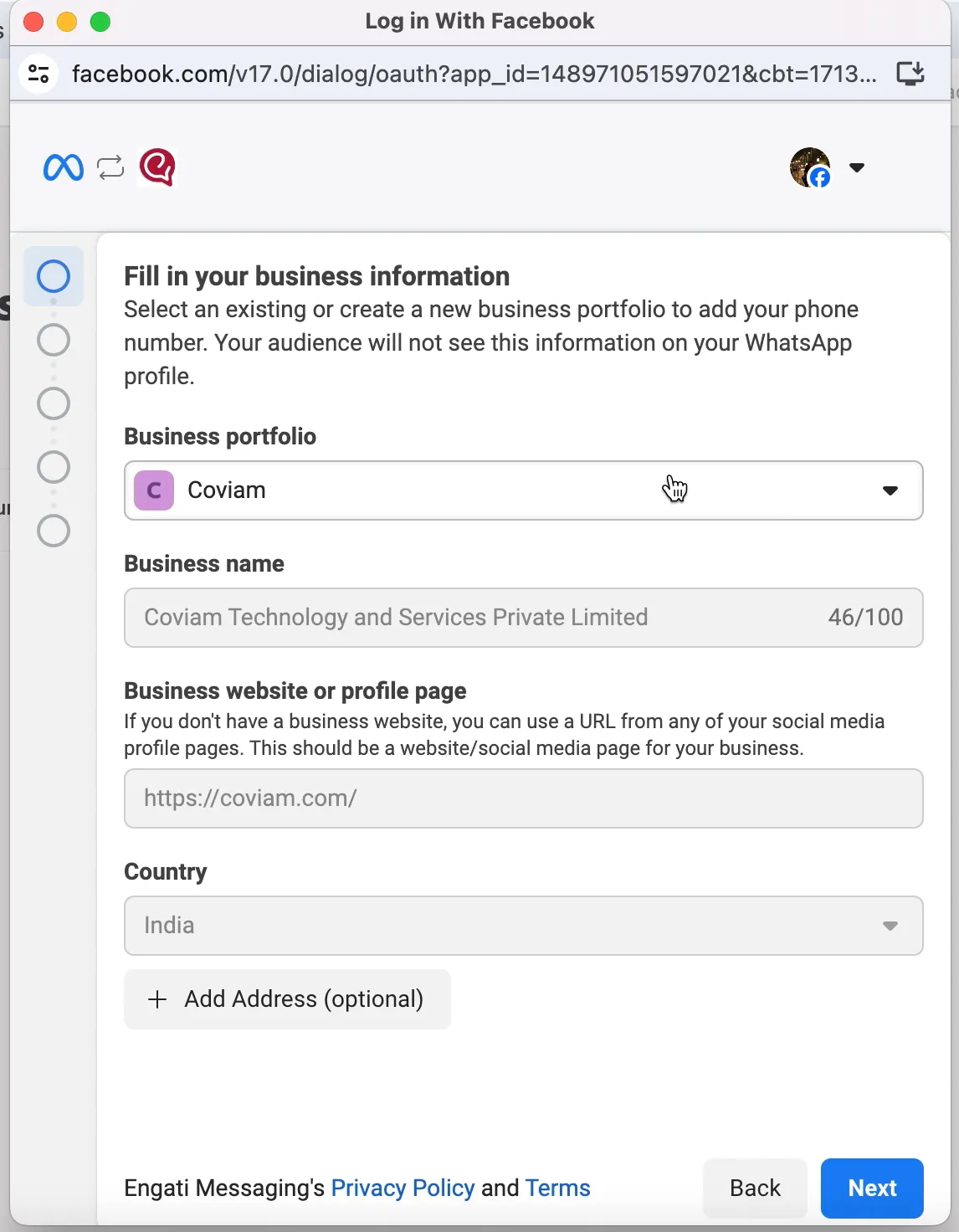Expand the account switcher arrow beside avatar
Screen dimensions: 959x1232
pos(856,167)
